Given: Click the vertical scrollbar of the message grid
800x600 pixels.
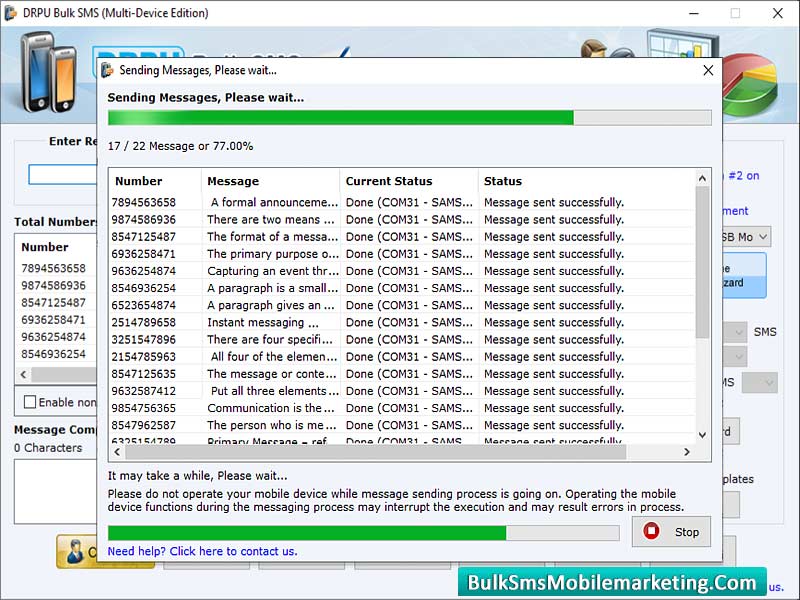Looking at the screenshot, I should pyautogui.click(x=700, y=300).
